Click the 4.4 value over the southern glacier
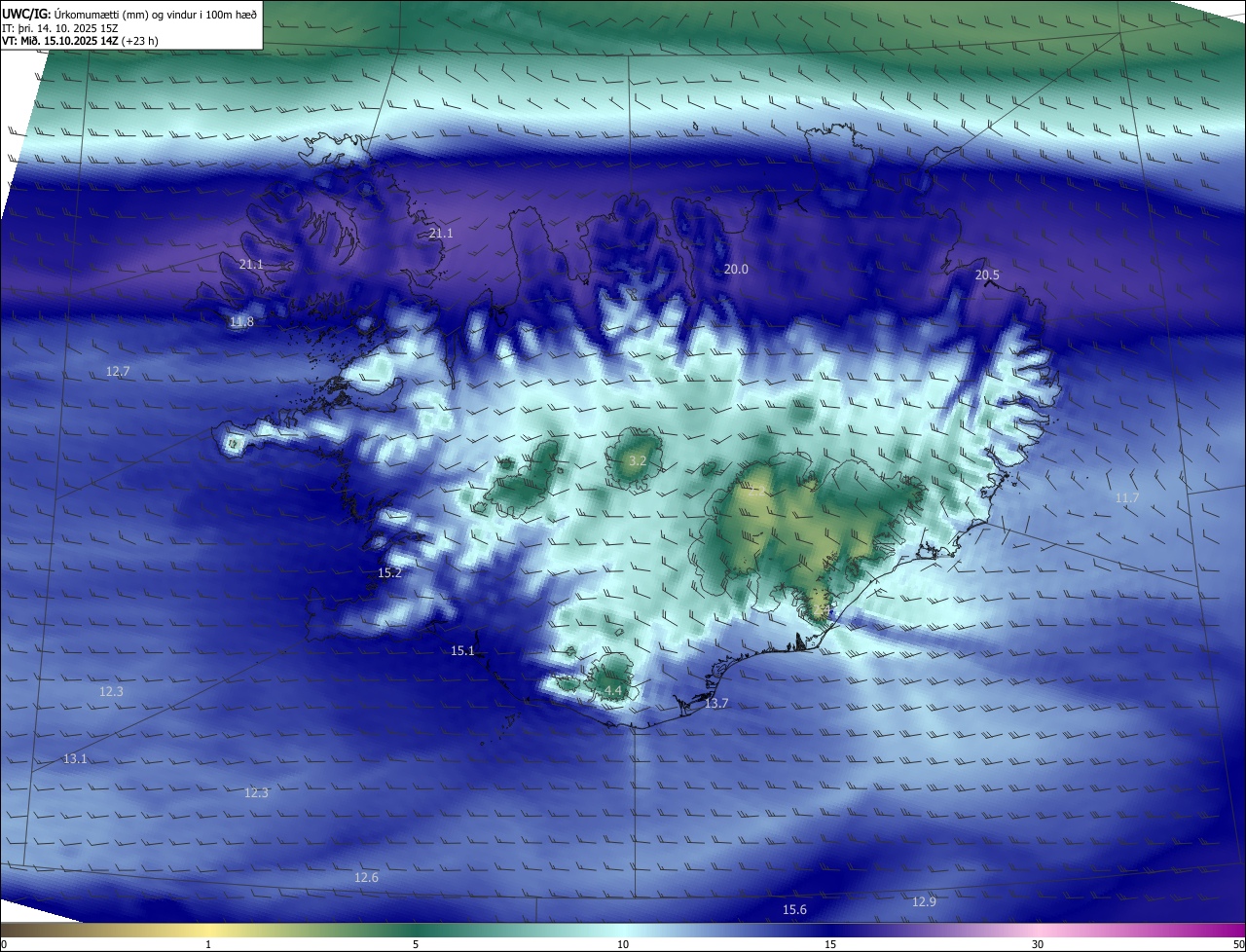Screen dimensions: 1246x952 tap(613, 690)
